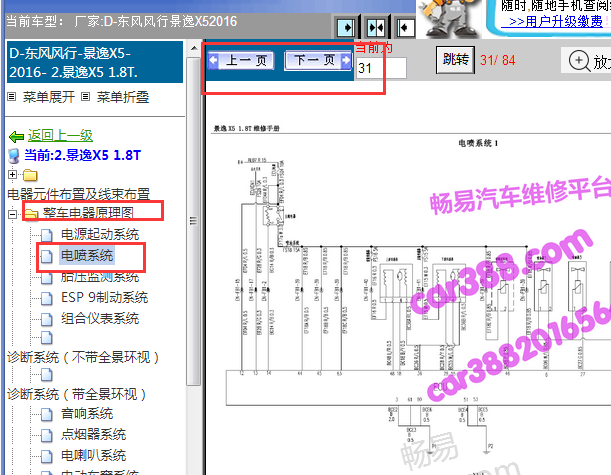This screenshot has height=475, width=611.
Task: Click the 电喷系统 1 diagram title
Action: pos(478,143)
